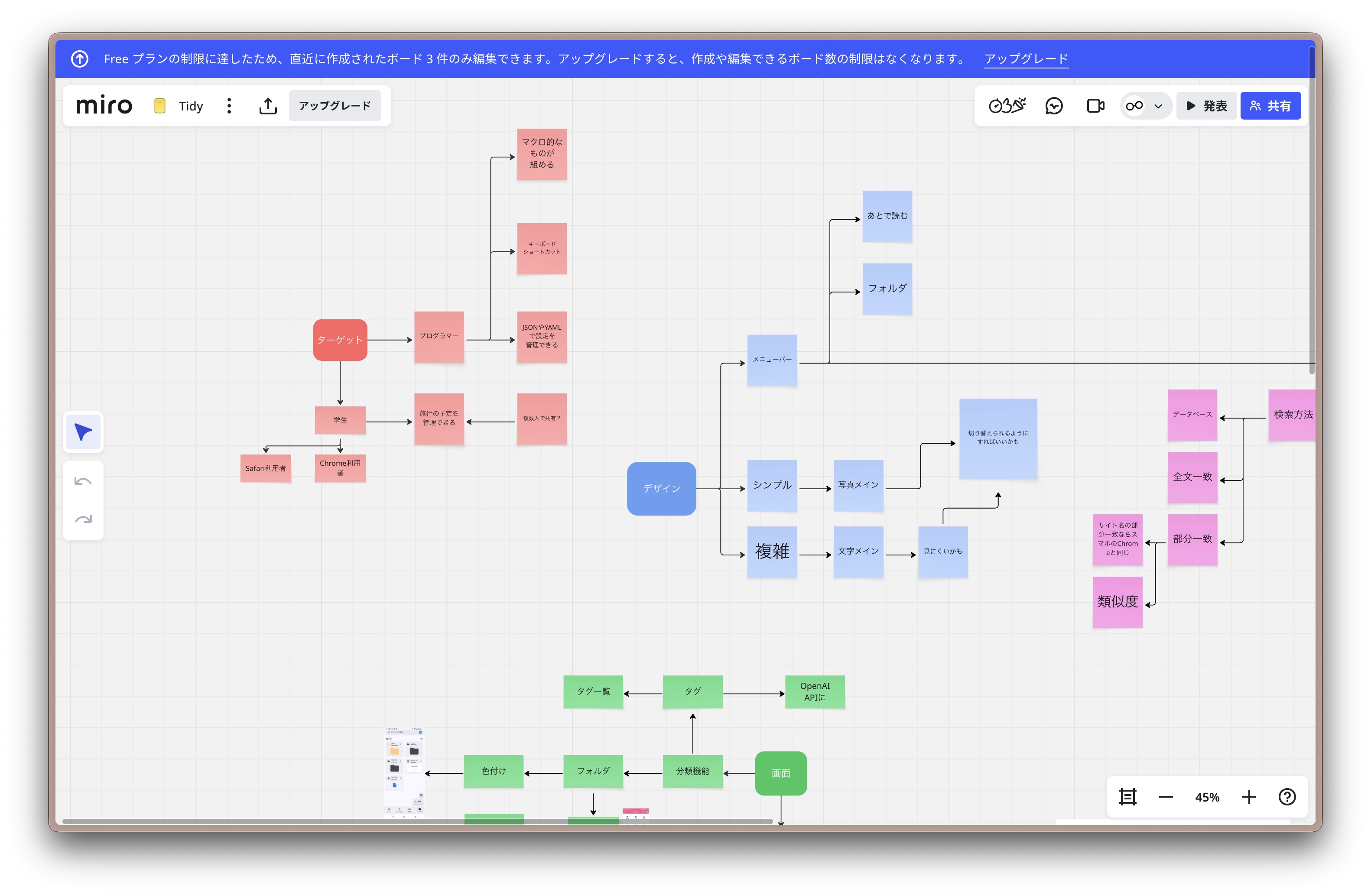
Task: Open the export board icon
Action: click(268, 106)
